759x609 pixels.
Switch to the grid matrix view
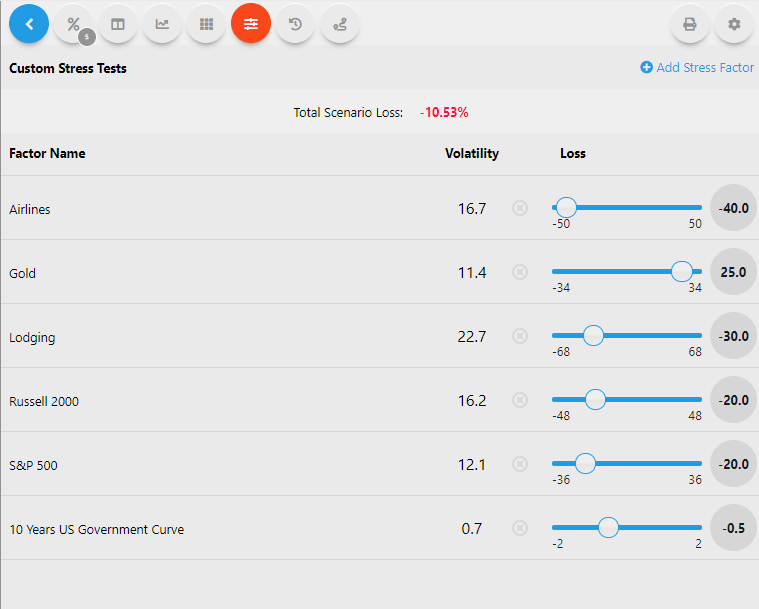206,24
